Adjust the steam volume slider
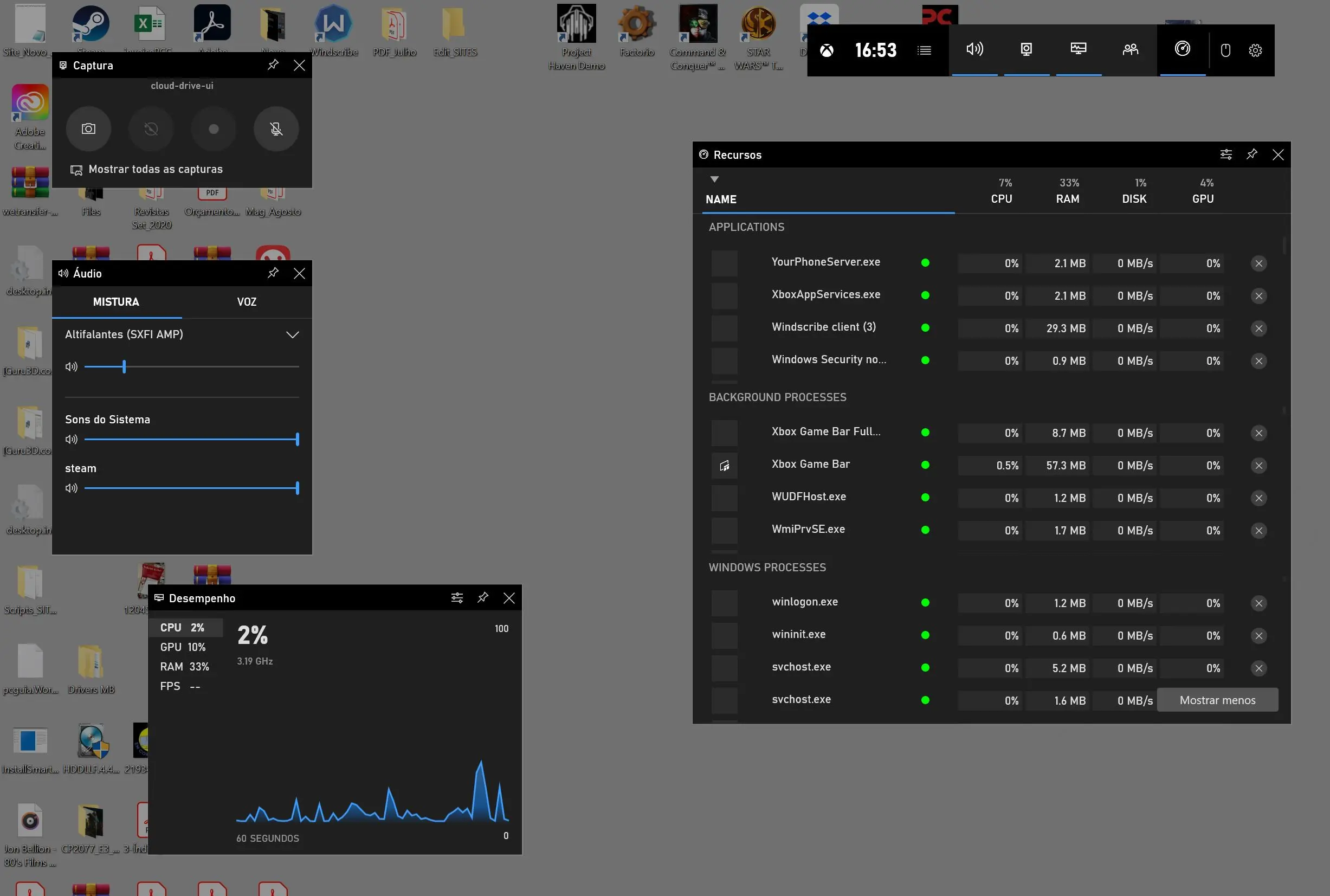The image size is (1330, 896). (x=191, y=488)
